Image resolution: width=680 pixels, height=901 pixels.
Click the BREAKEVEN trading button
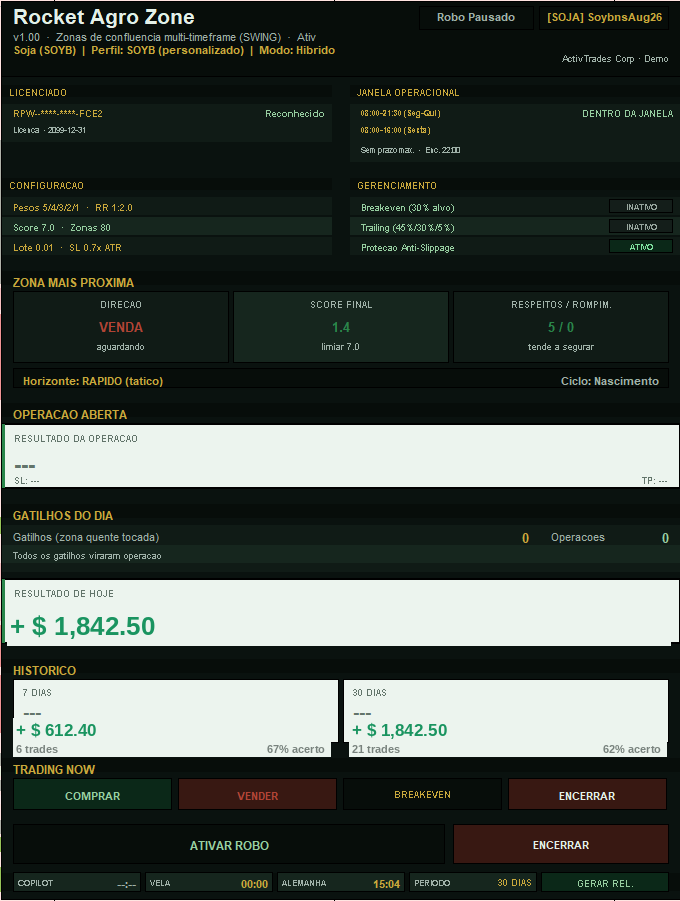tap(422, 795)
